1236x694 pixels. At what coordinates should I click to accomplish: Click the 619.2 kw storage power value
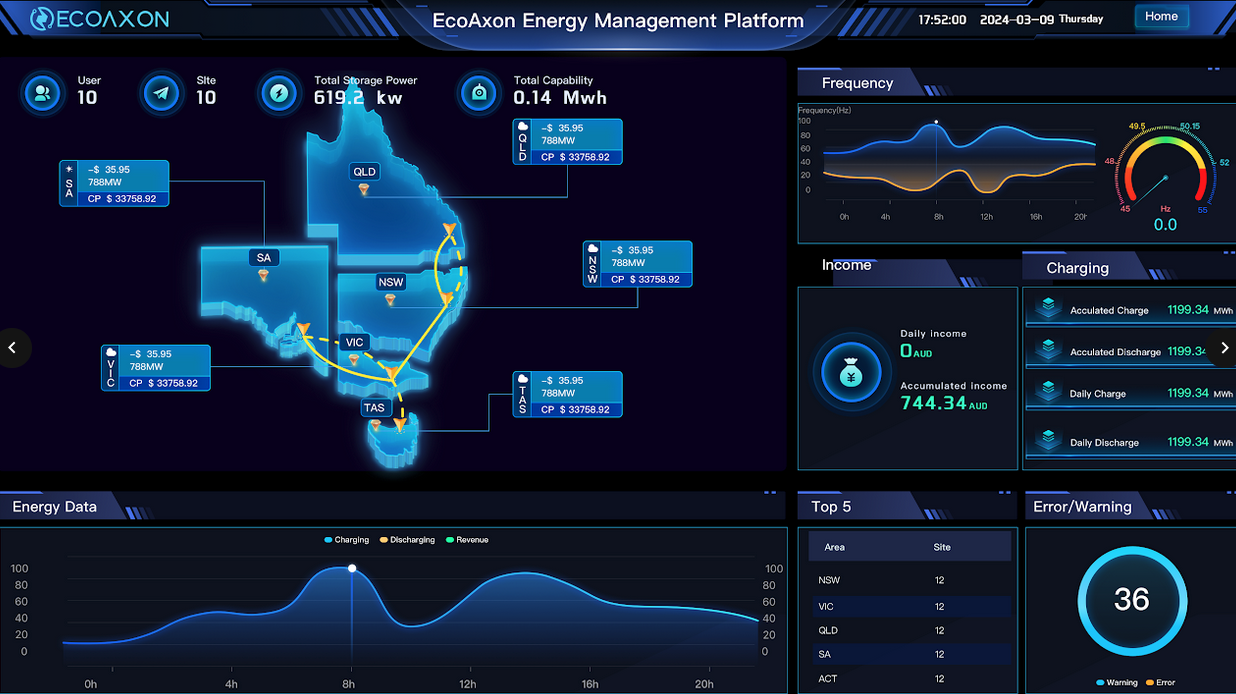(358, 98)
